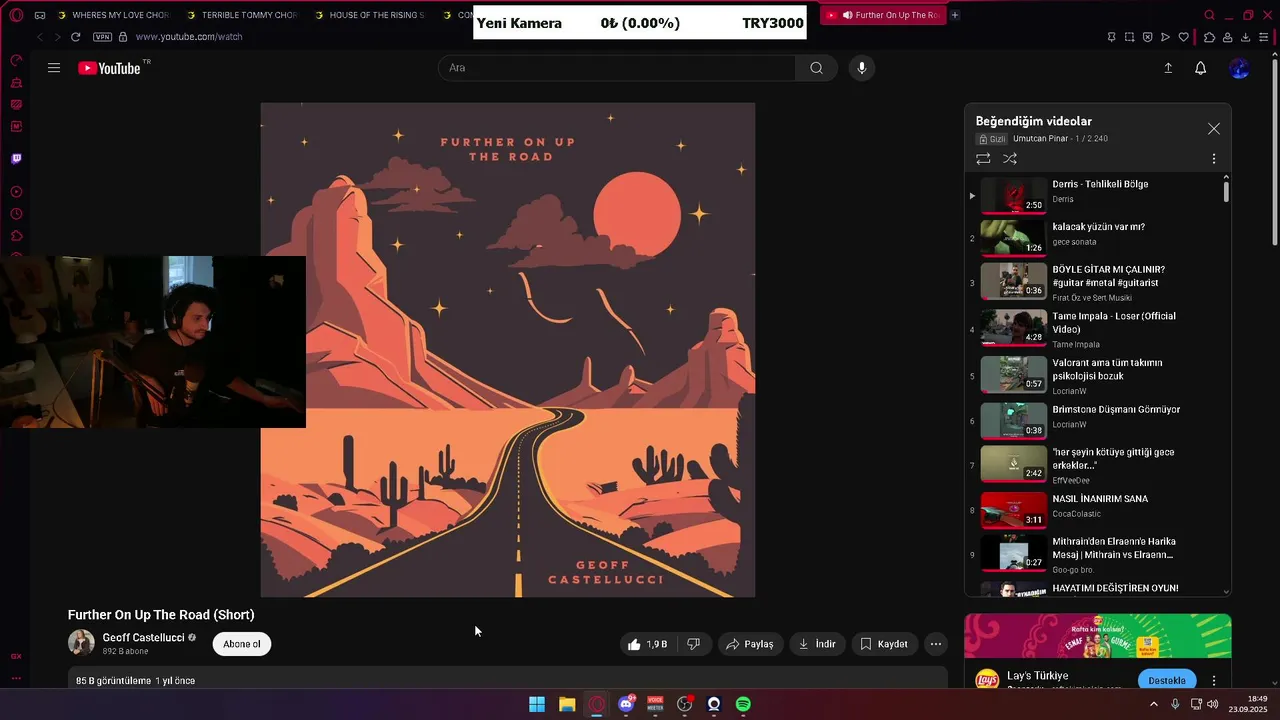Image resolution: width=1280 pixels, height=720 pixels.
Task: Reload the page
Action: click(75, 37)
